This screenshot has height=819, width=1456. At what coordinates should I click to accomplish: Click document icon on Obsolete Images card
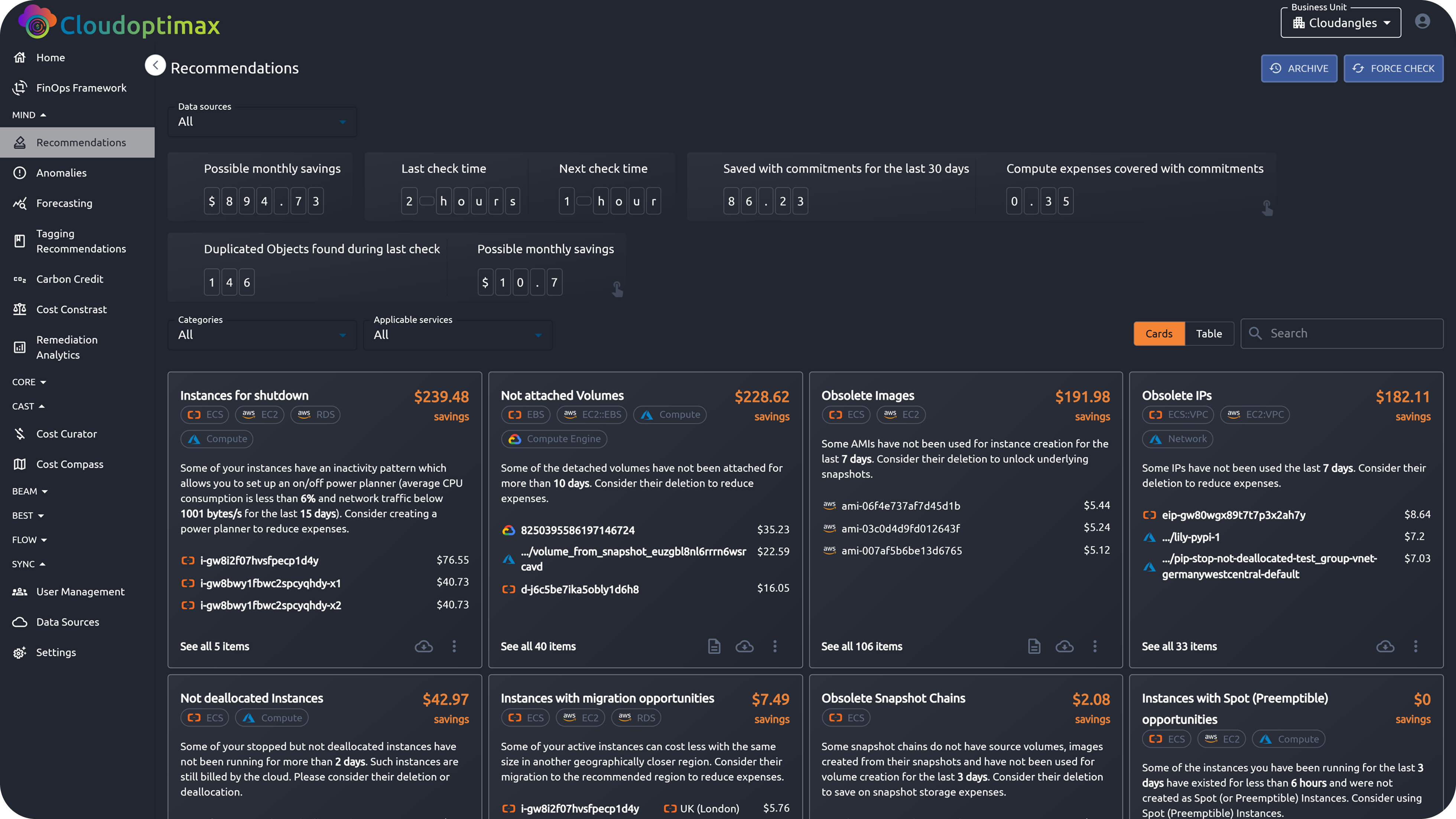(x=1034, y=646)
